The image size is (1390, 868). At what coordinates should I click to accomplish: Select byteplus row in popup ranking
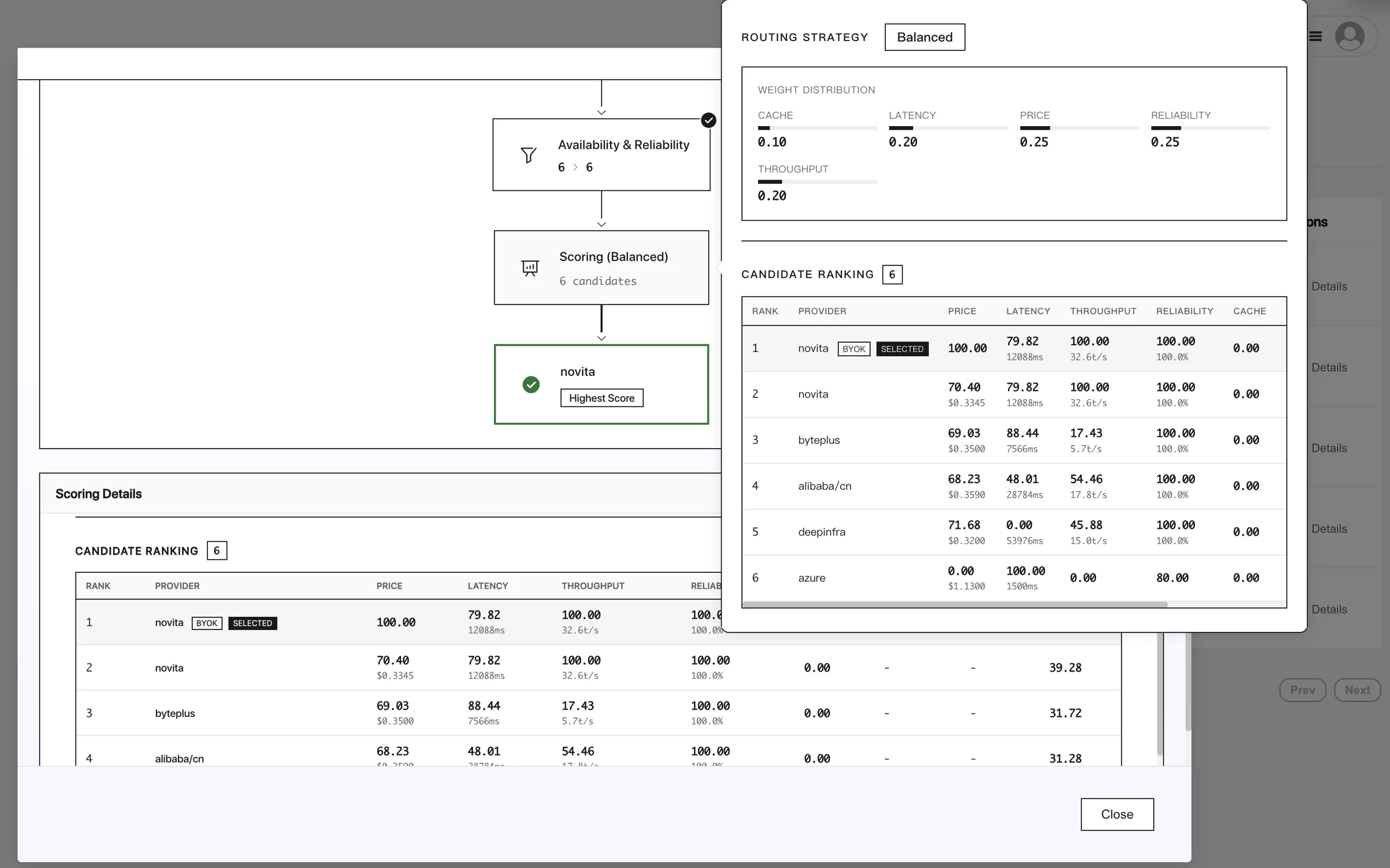point(819,440)
